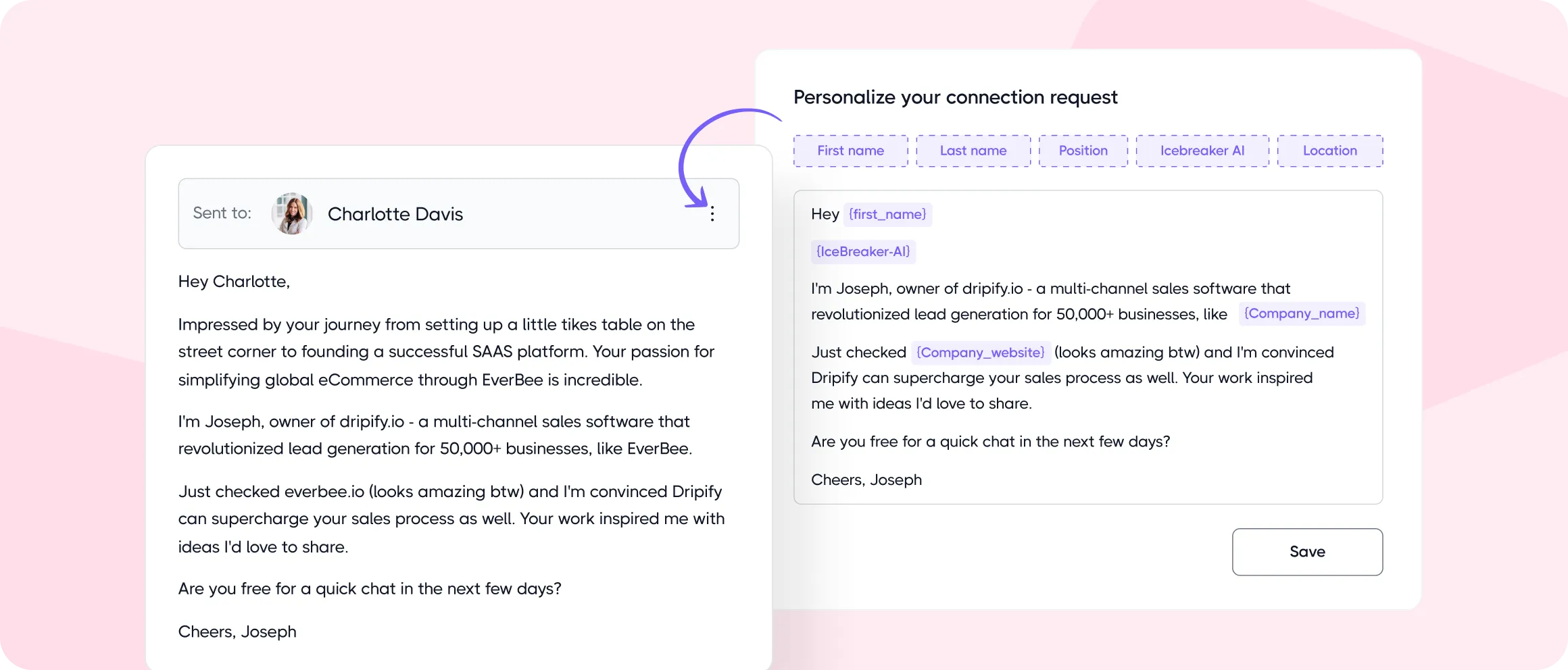The width and height of the screenshot is (1568, 670).
Task: Save the personalized connection request
Action: [1307, 552]
